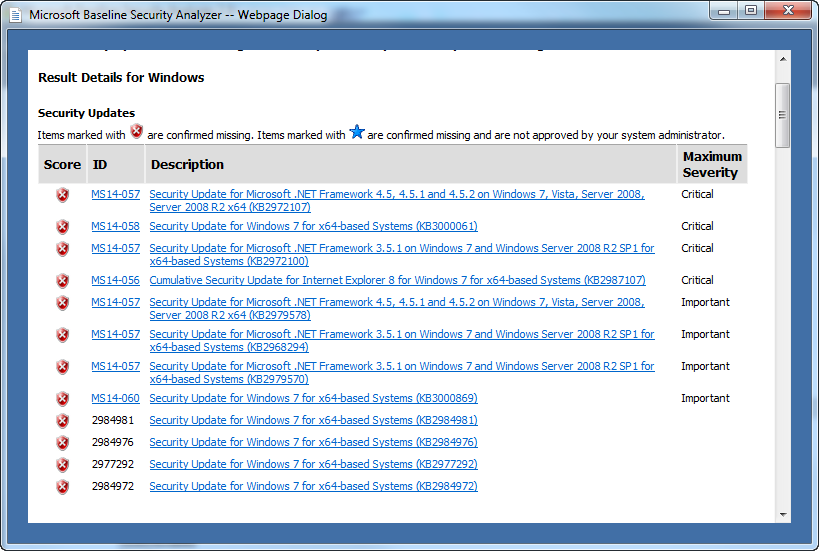
Task: Click the Maximum Severity column header
Action: click(x=711, y=165)
